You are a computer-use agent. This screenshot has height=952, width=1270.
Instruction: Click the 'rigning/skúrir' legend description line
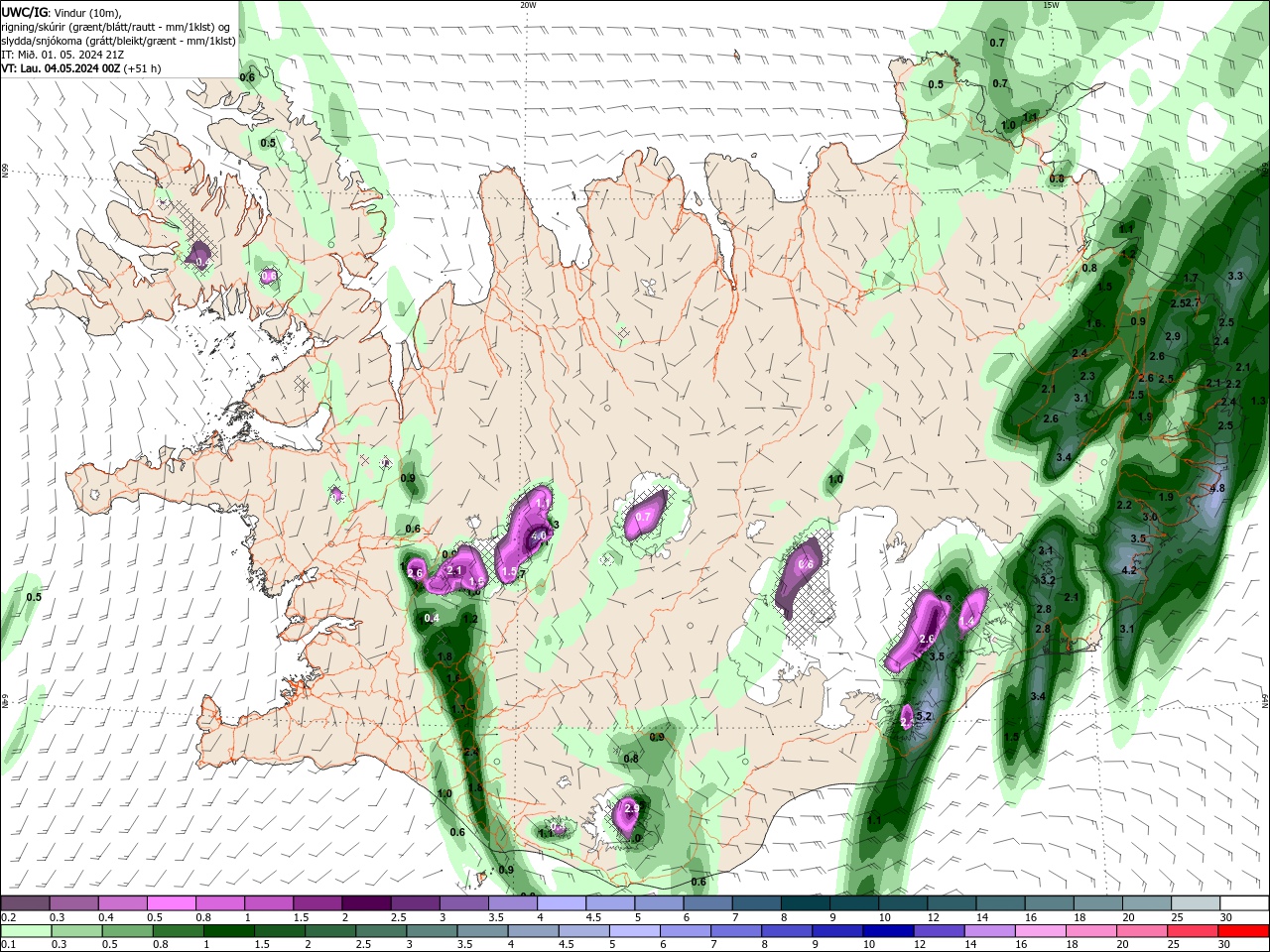[116, 27]
